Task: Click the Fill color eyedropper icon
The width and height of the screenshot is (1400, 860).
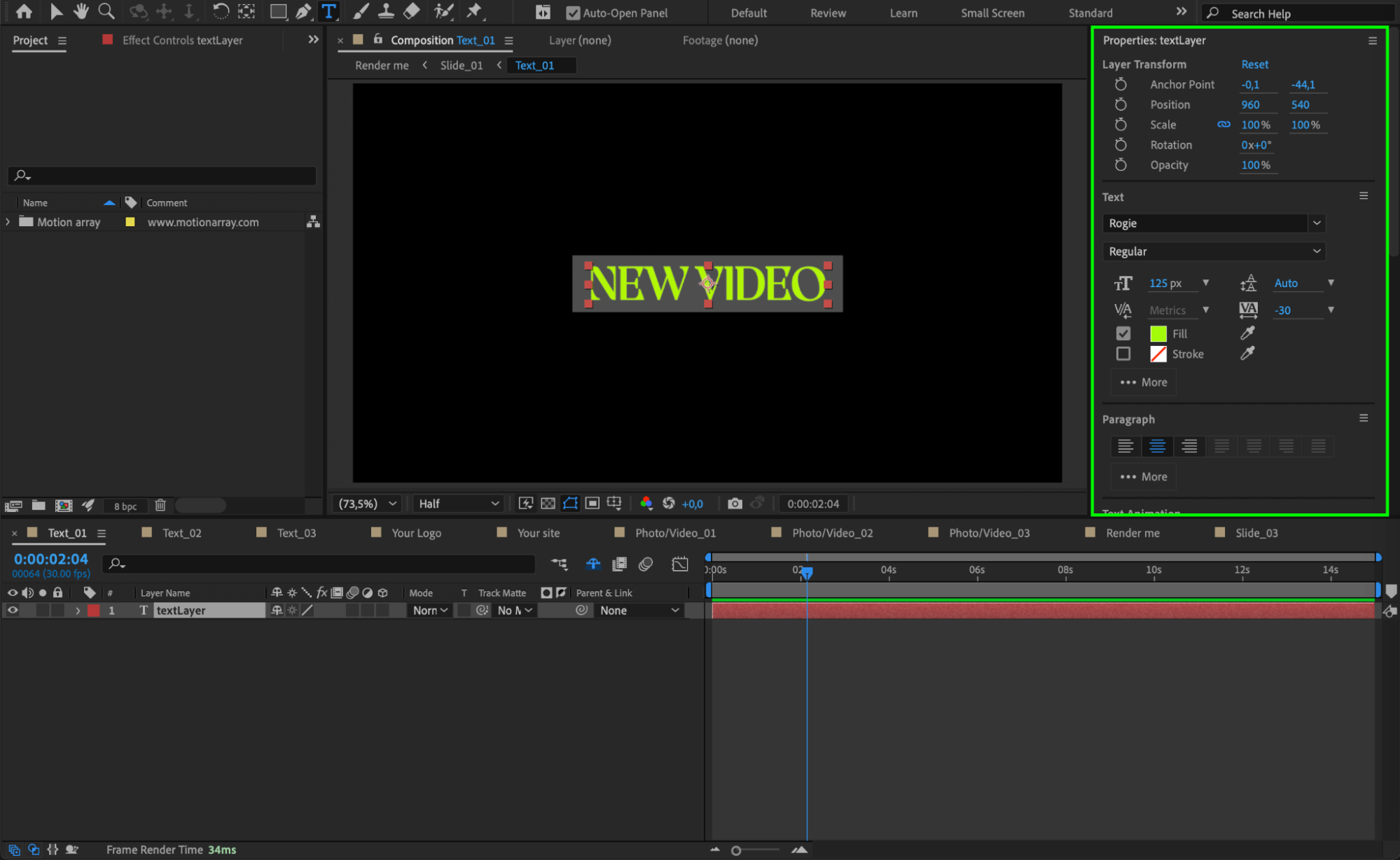Action: click(1247, 333)
